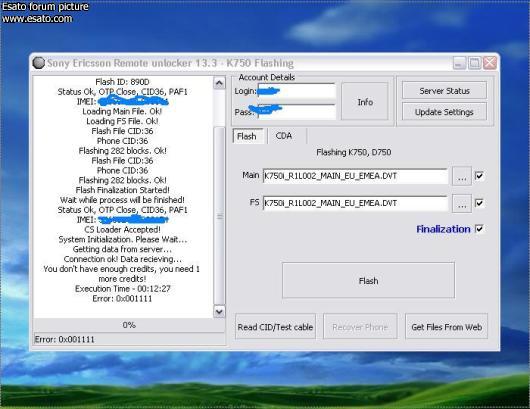Minimize the Remote unlocker window

[x=459, y=63]
